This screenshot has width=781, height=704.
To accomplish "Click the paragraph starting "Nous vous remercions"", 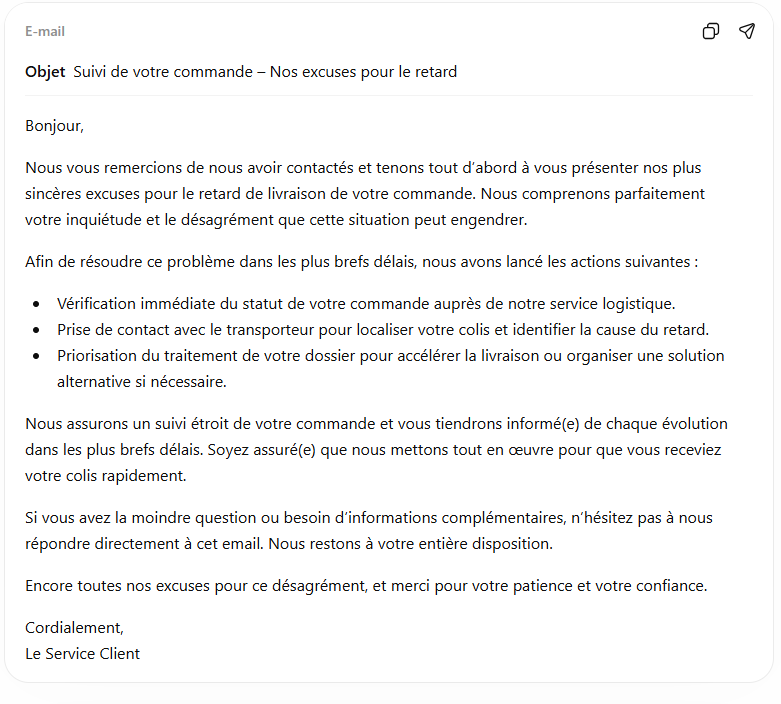I will pos(365,193).
